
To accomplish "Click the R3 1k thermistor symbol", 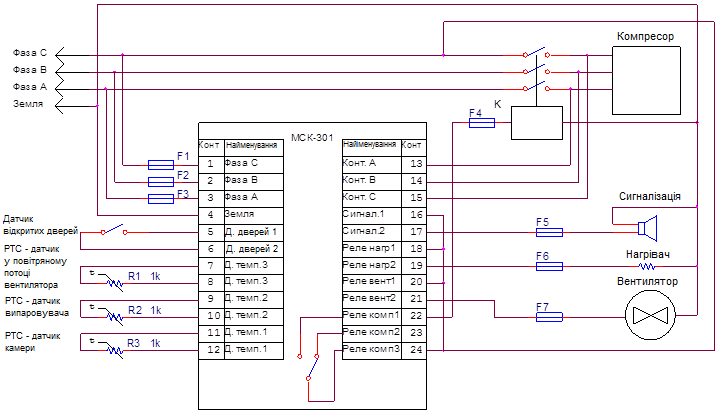I will (115, 349).
